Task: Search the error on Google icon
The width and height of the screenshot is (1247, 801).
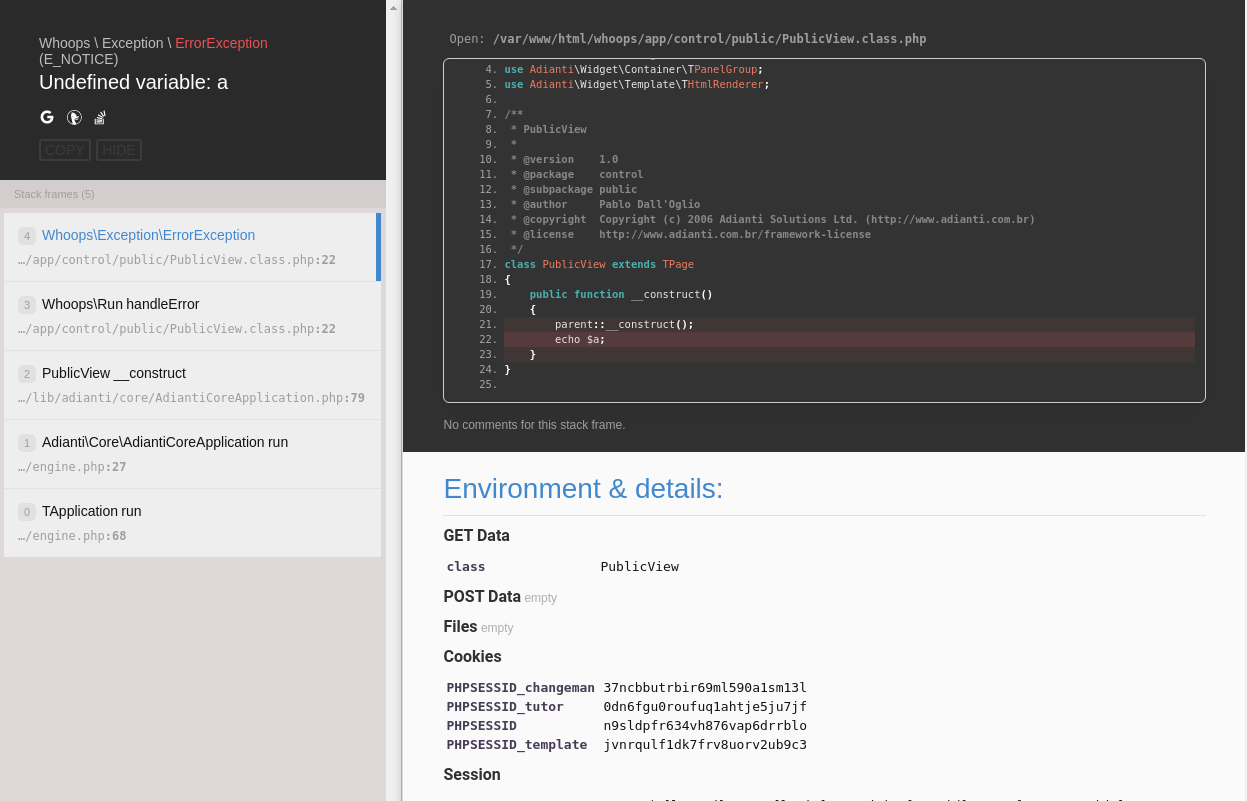Action: [47, 117]
